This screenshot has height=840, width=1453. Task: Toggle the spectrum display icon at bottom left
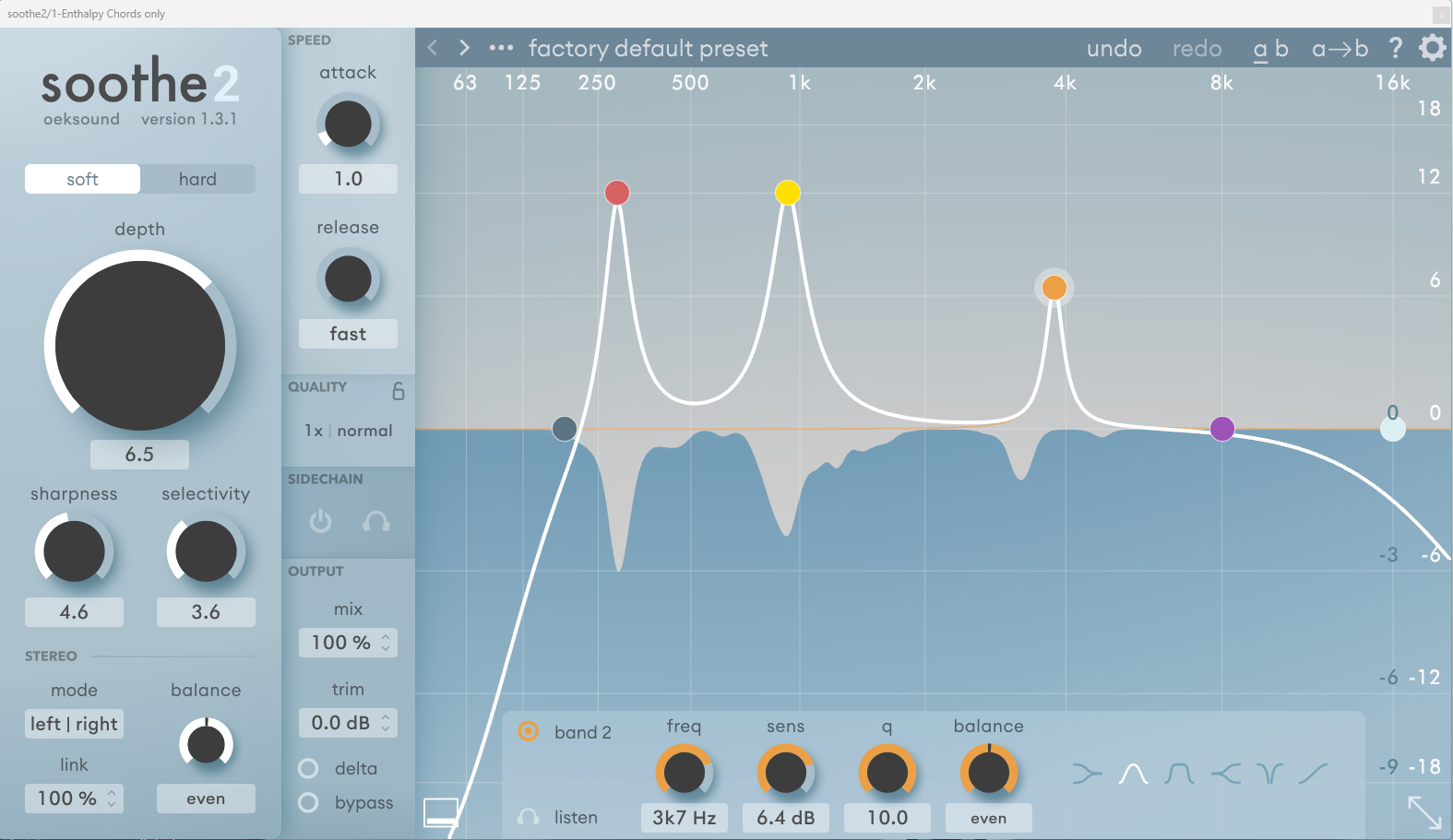click(441, 812)
